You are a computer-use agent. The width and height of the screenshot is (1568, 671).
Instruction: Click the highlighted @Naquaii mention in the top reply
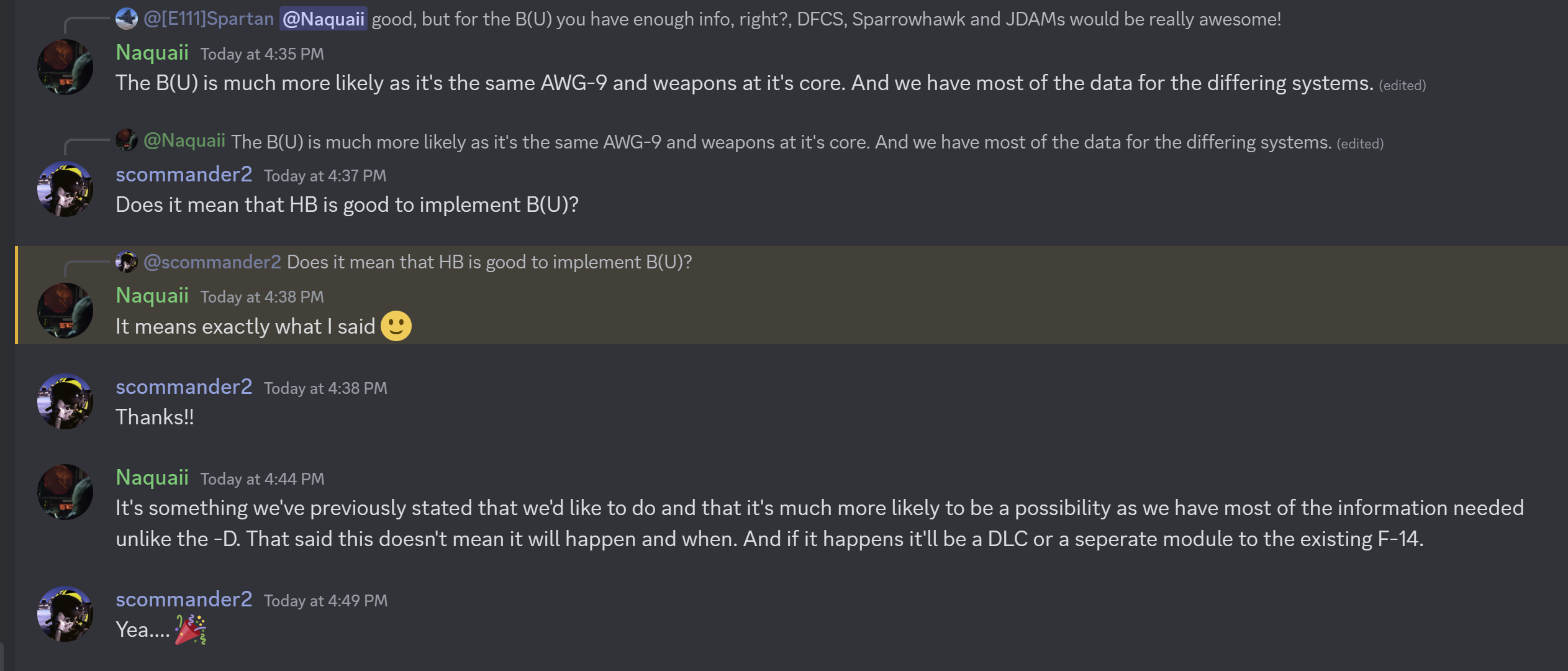(324, 19)
